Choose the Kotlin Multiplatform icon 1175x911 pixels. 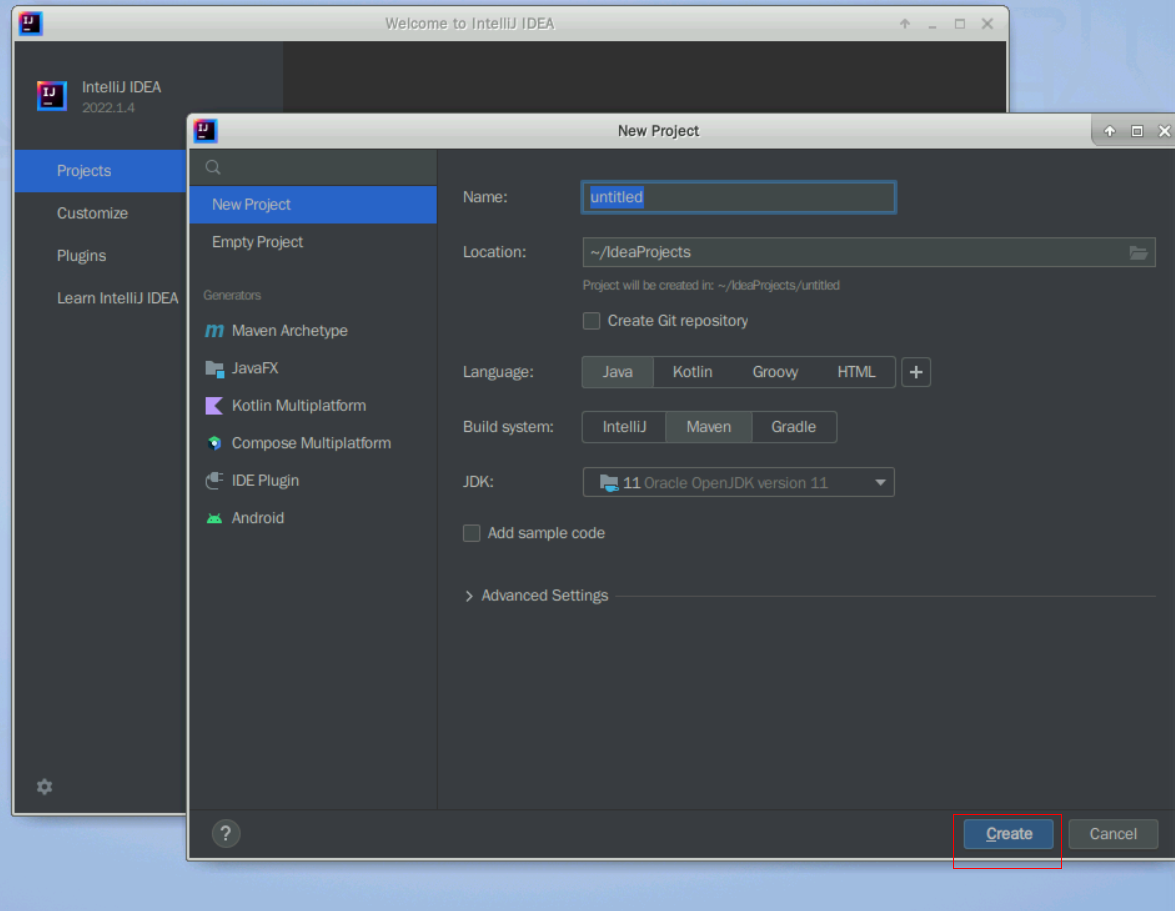click(x=214, y=406)
